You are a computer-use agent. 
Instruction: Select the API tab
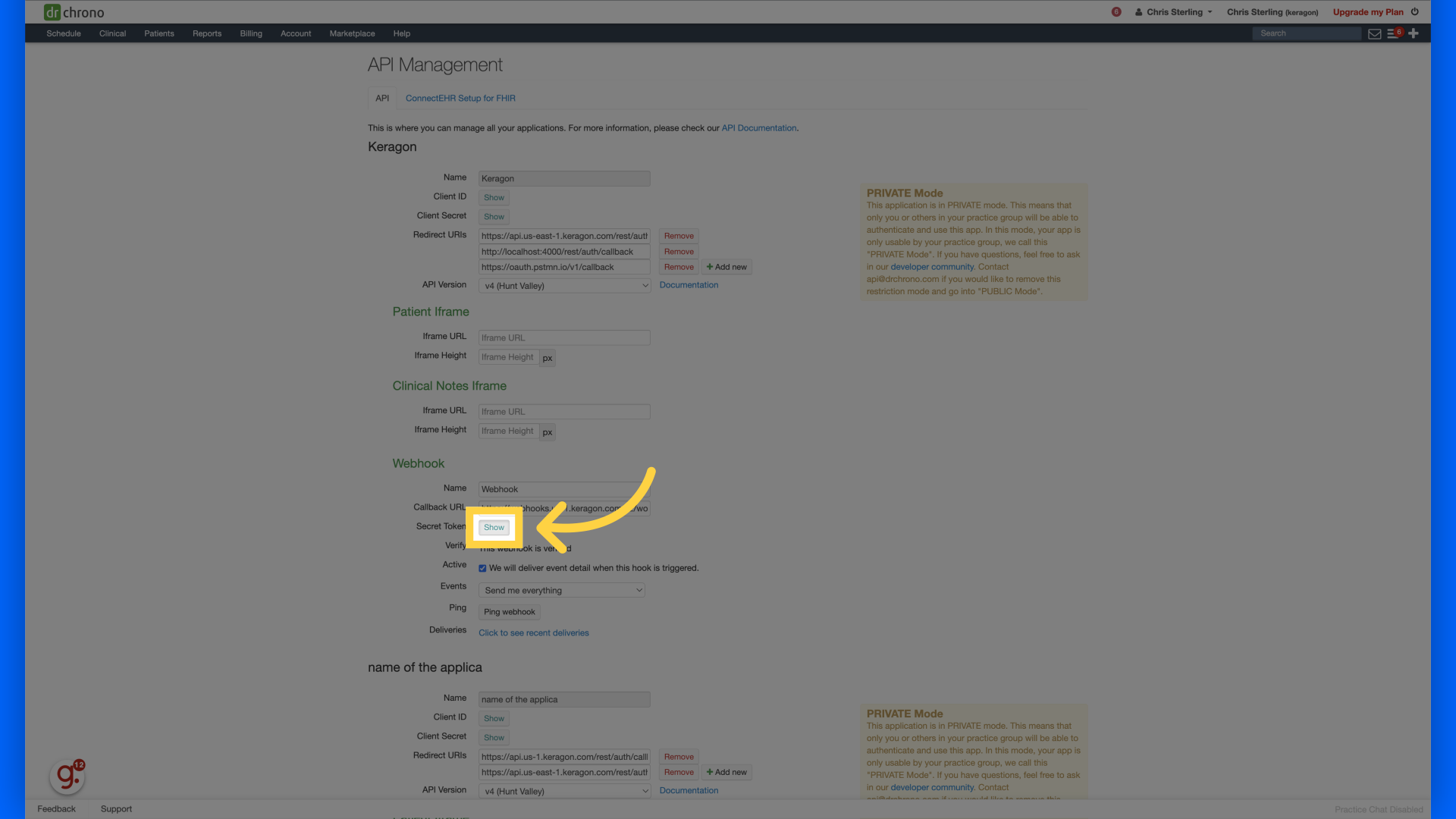[382, 99]
